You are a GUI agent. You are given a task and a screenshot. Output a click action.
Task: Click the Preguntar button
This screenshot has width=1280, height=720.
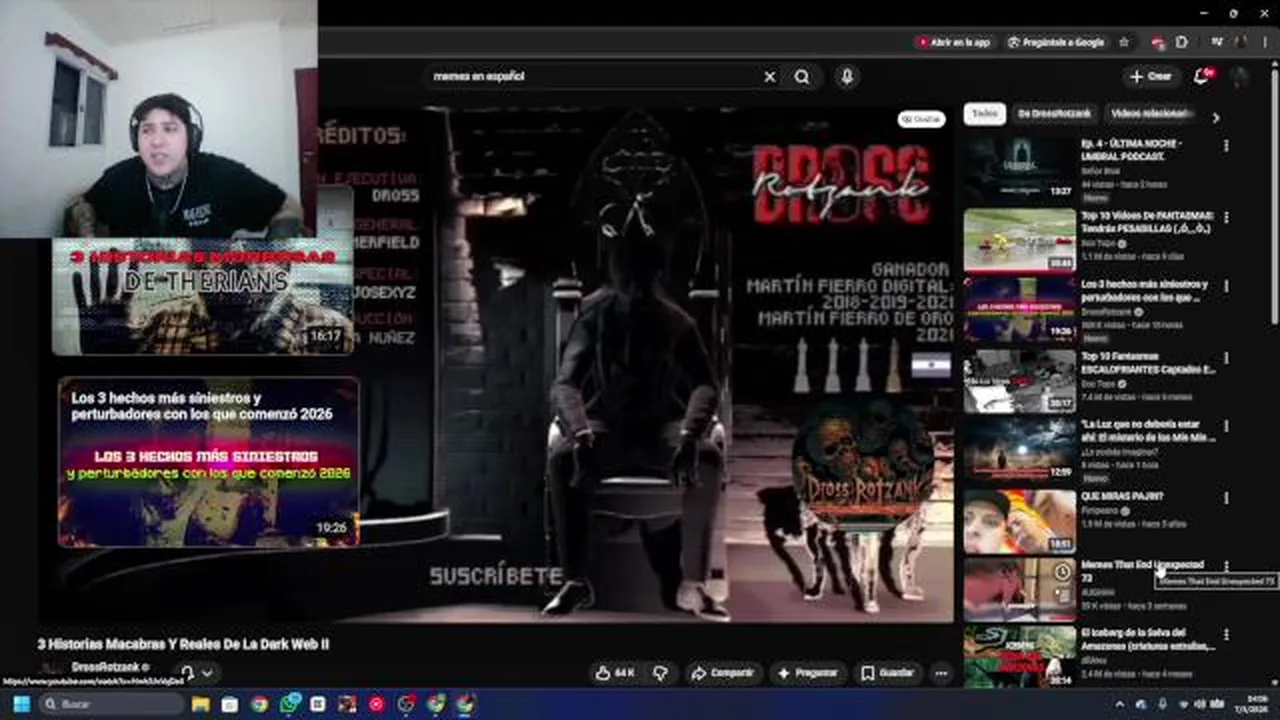click(x=806, y=673)
